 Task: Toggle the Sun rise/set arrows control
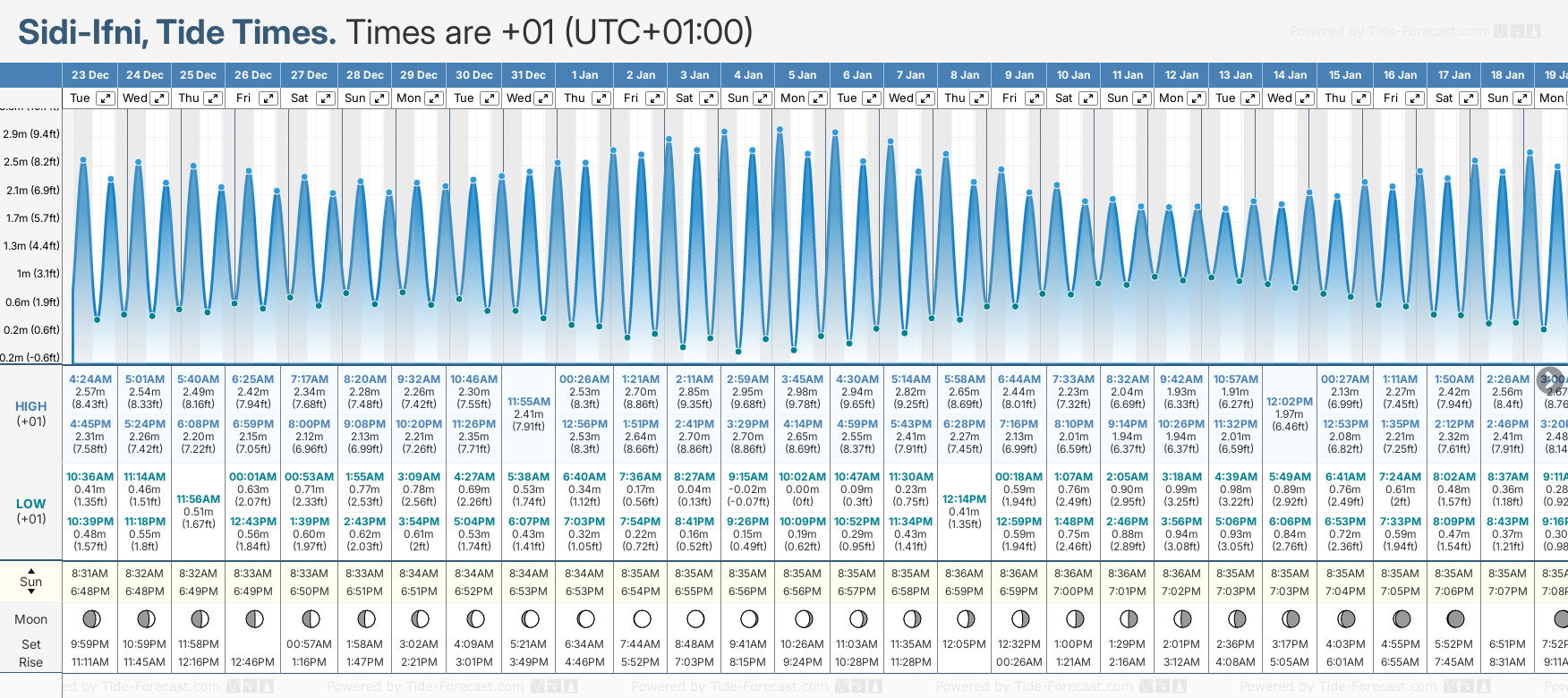point(31,581)
